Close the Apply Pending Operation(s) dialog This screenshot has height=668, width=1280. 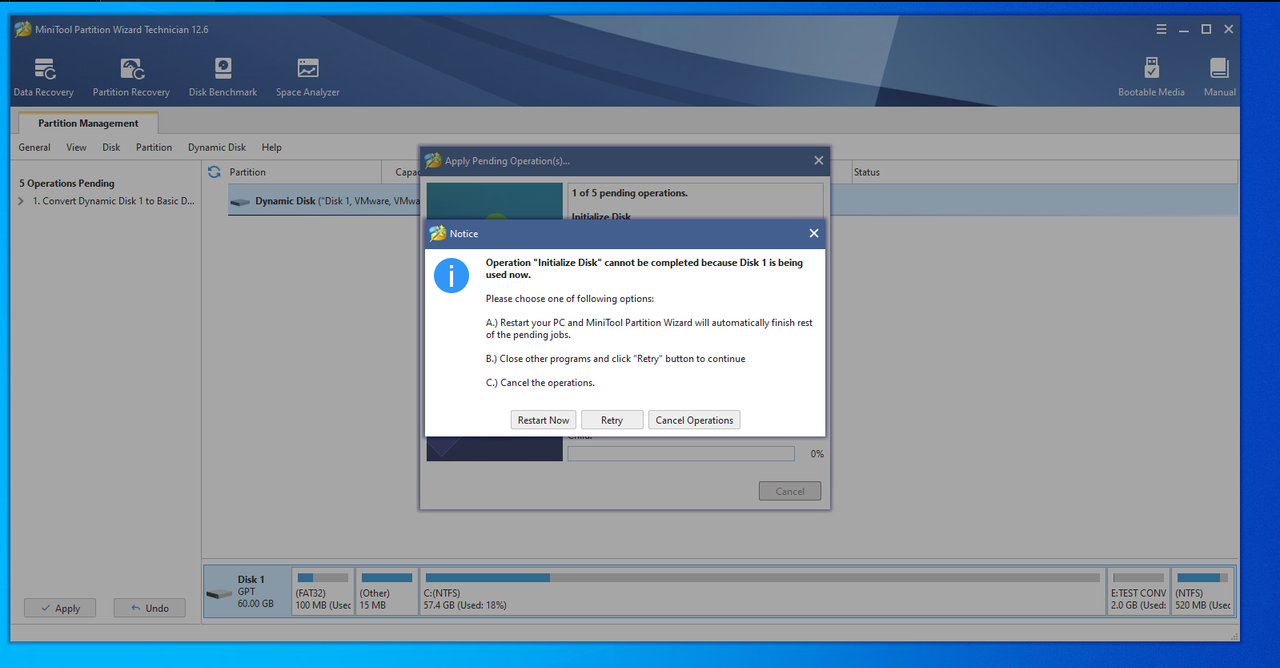pos(819,160)
